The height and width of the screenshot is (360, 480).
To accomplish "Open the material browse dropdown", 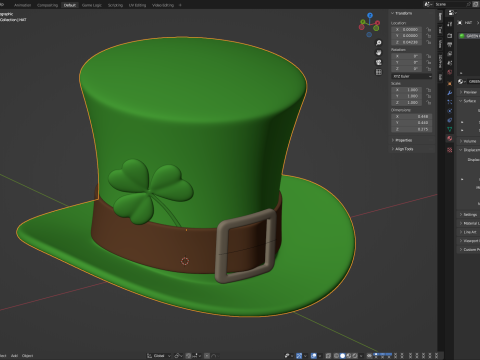I will (x=462, y=82).
